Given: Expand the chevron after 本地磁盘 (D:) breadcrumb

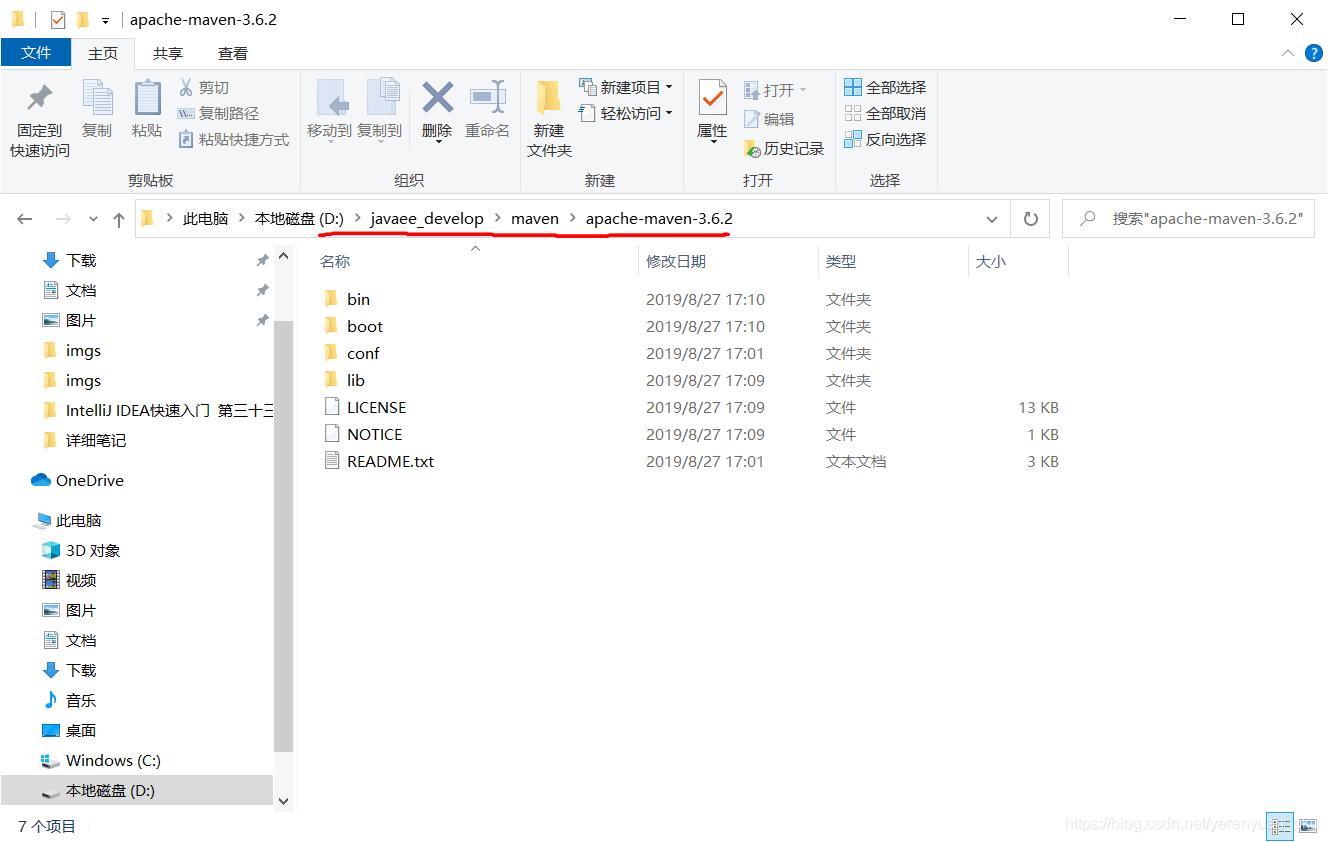Looking at the screenshot, I should coord(357,218).
